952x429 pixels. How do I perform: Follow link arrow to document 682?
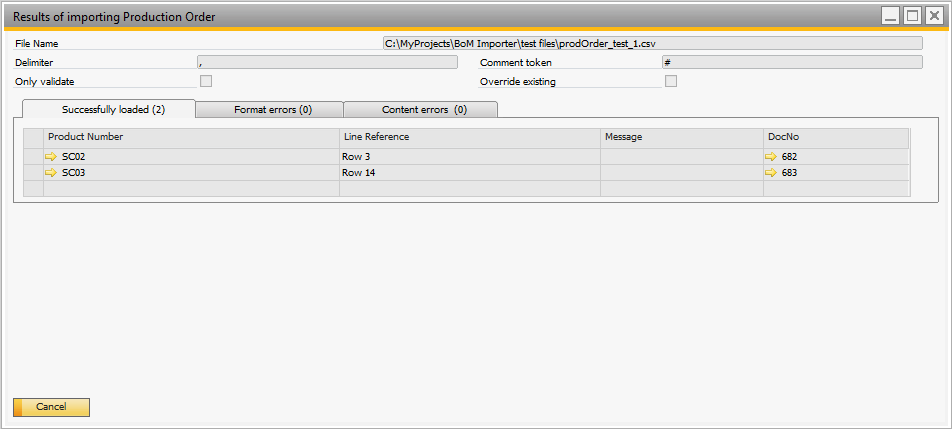click(771, 157)
